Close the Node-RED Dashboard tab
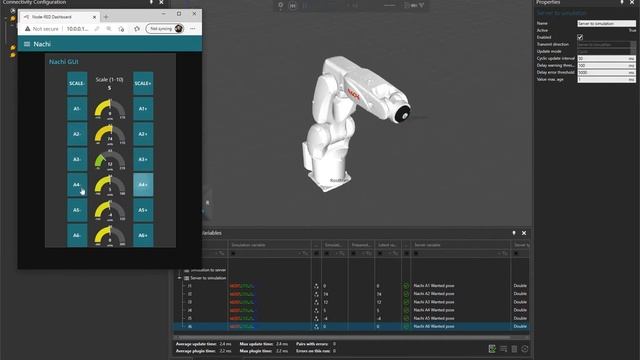This screenshot has height=360, width=640. (94, 17)
